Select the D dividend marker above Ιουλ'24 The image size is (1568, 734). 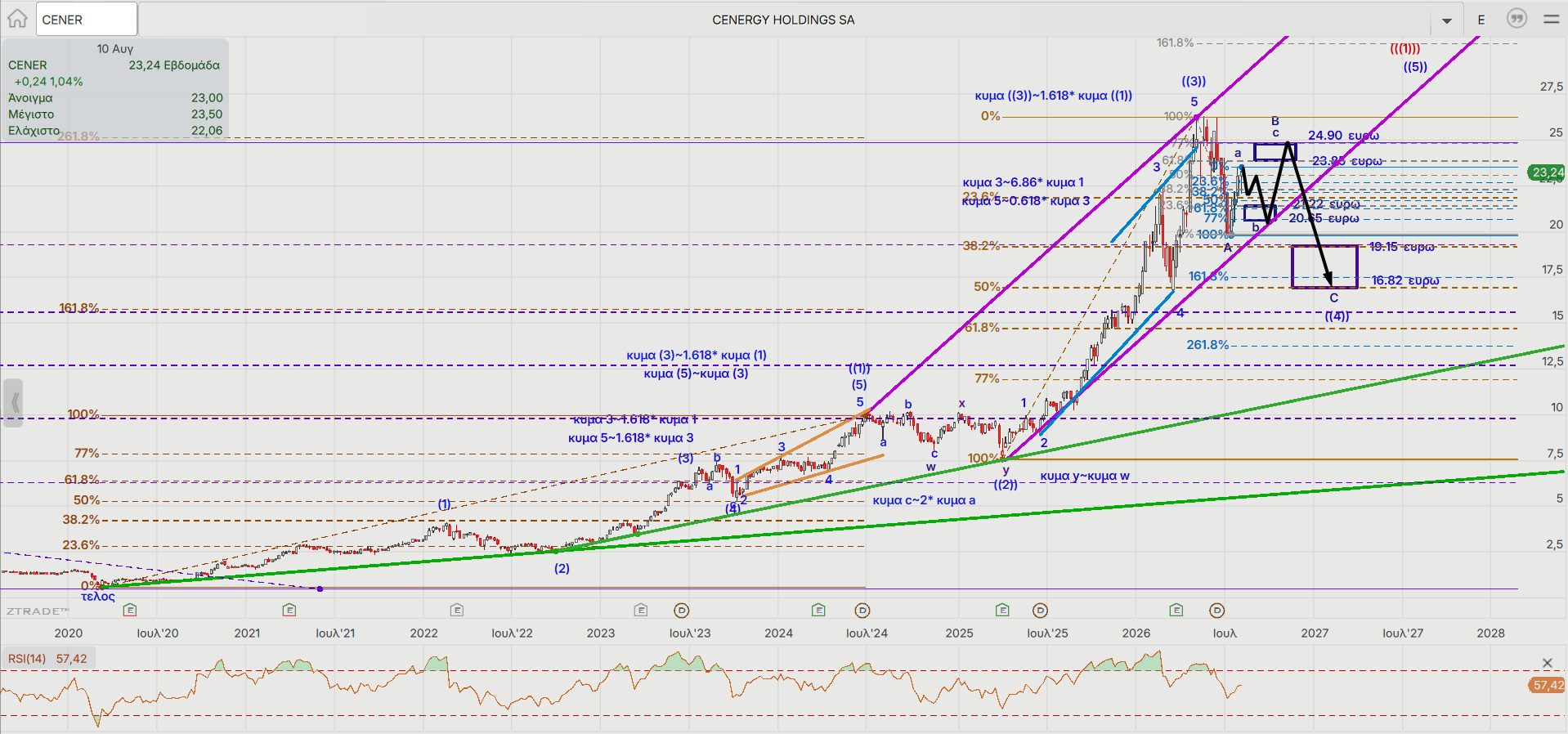[862, 610]
